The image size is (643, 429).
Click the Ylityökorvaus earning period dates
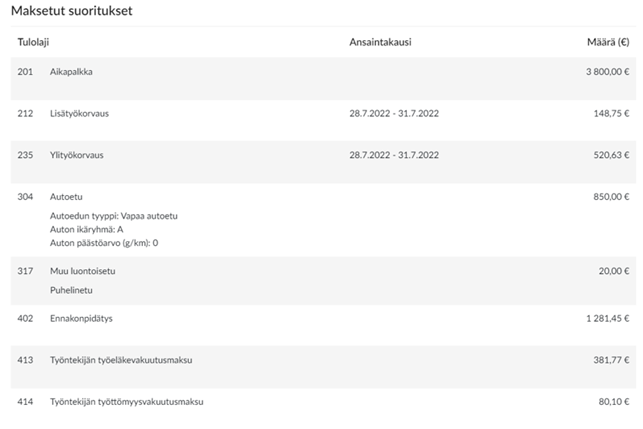click(x=394, y=155)
